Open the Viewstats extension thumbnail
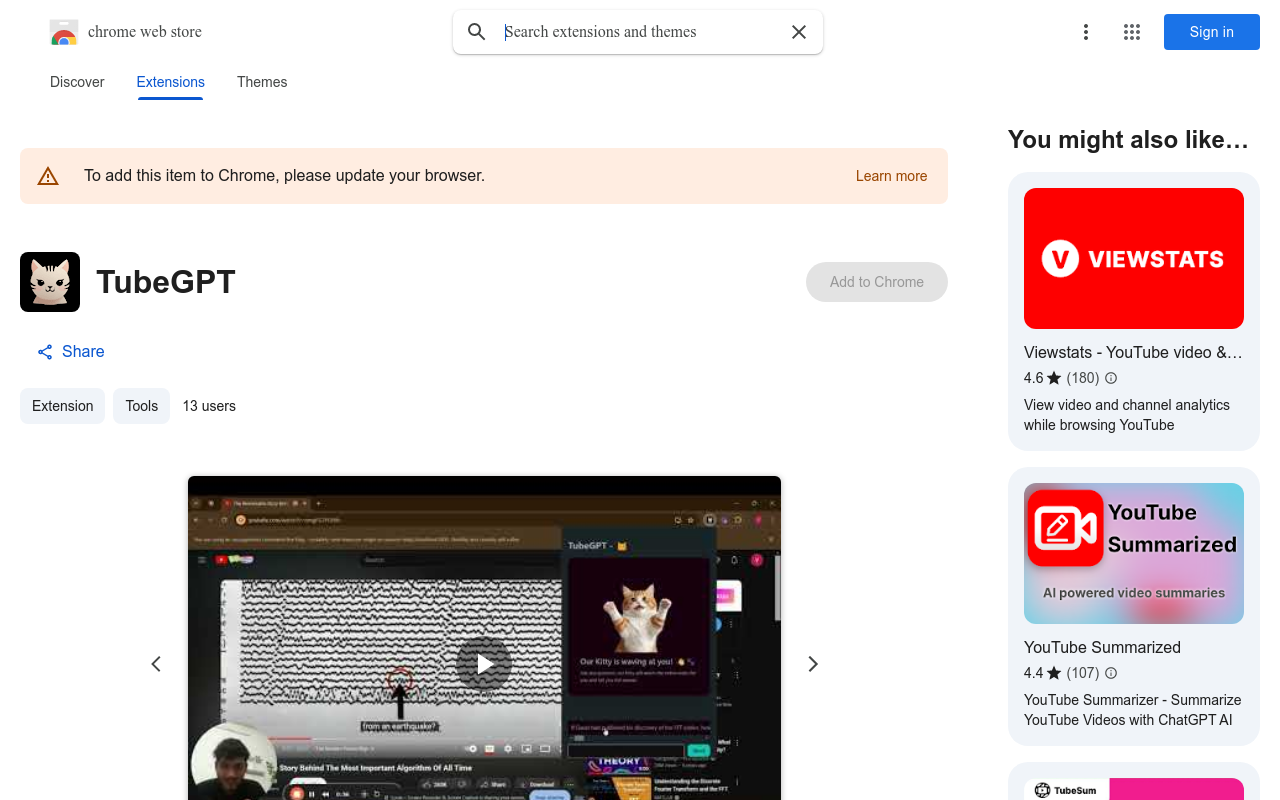The width and height of the screenshot is (1280, 800). click(1134, 259)
